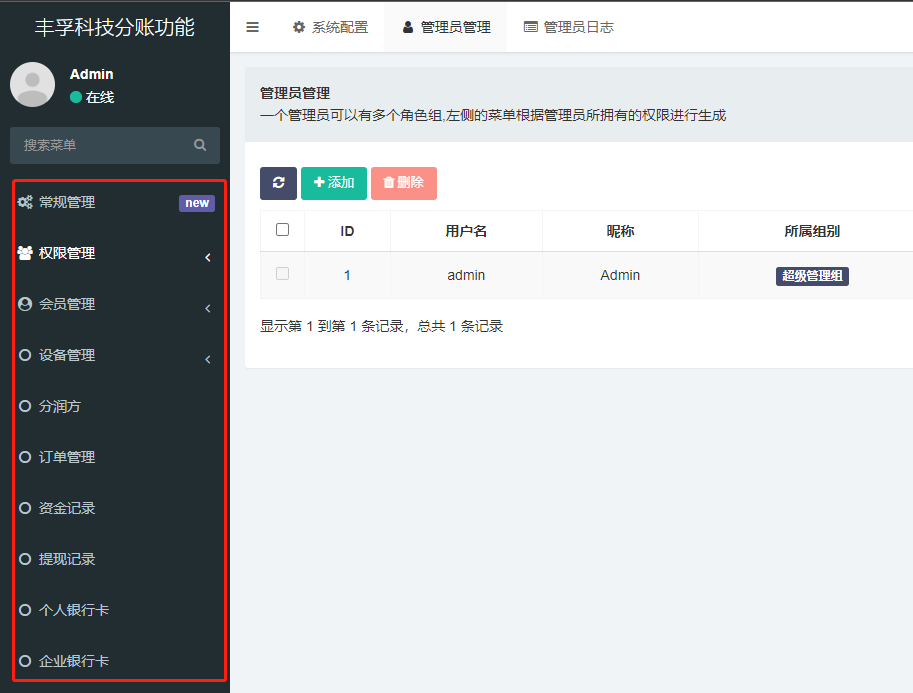Click the green online status dot

click(76, 97)
